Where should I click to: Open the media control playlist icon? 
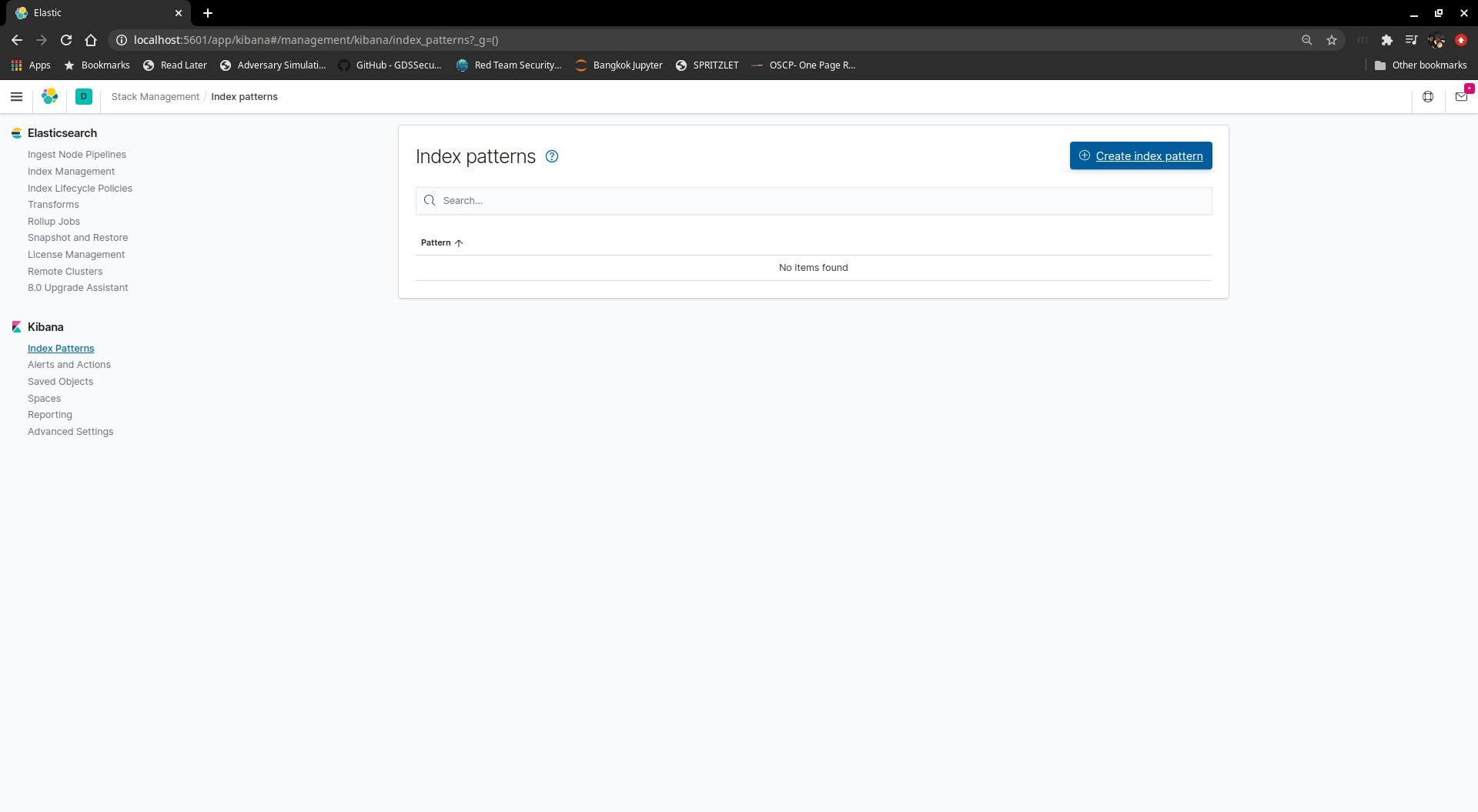1411,40
